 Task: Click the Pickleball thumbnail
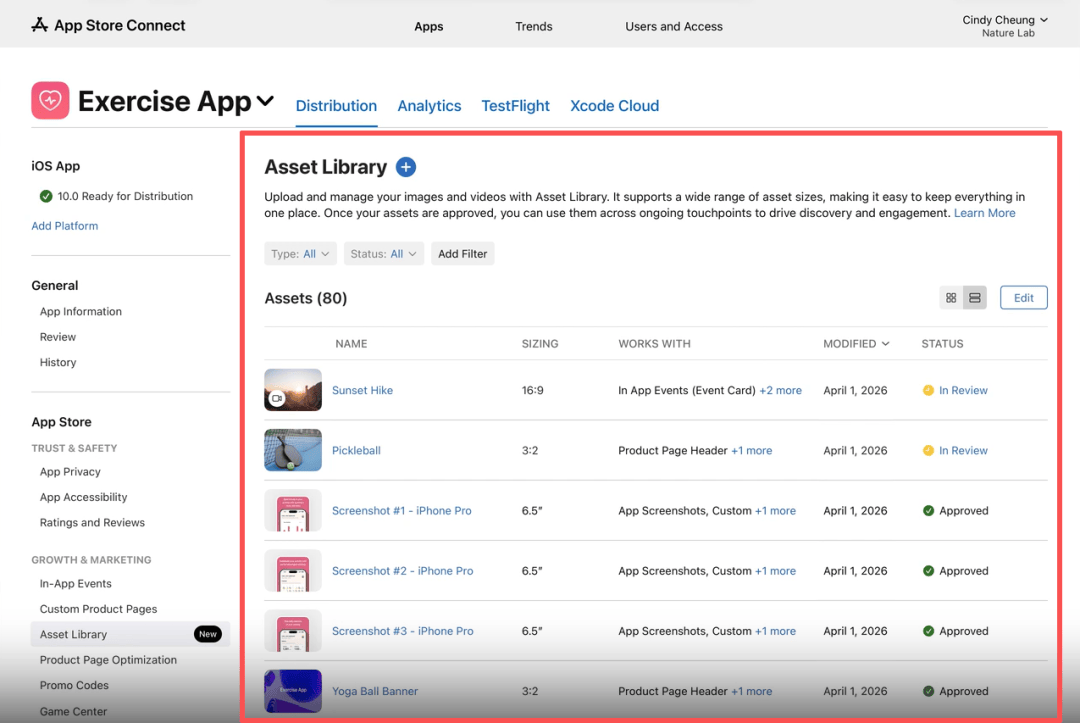(x=293, y=450)
